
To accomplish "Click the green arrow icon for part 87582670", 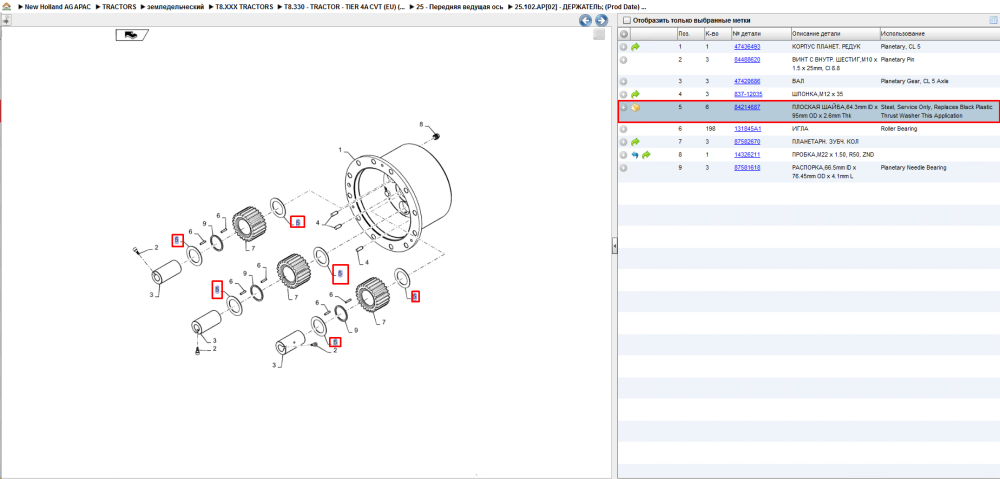I will [x=635, y=142].
